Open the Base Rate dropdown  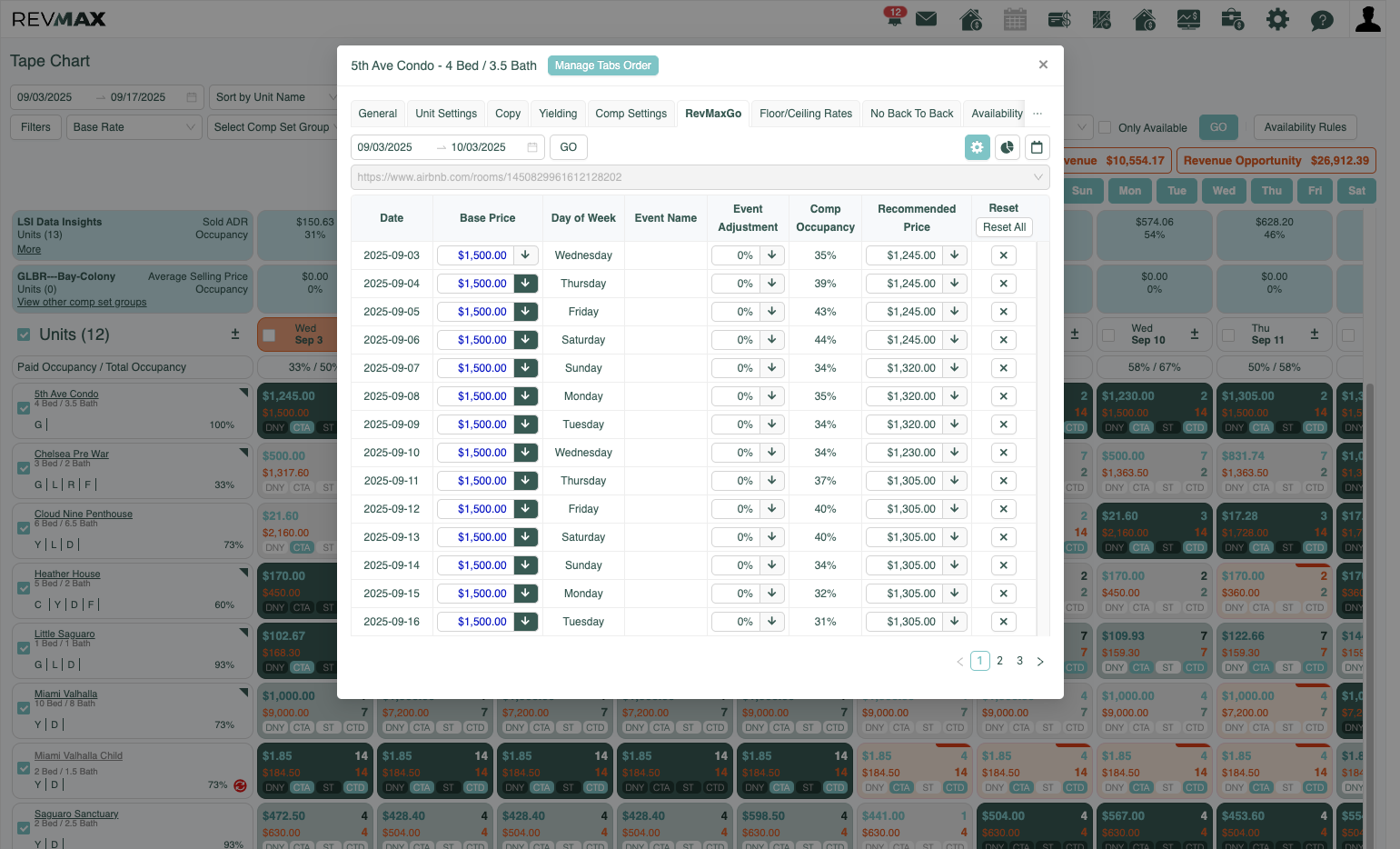pos(134,127)
